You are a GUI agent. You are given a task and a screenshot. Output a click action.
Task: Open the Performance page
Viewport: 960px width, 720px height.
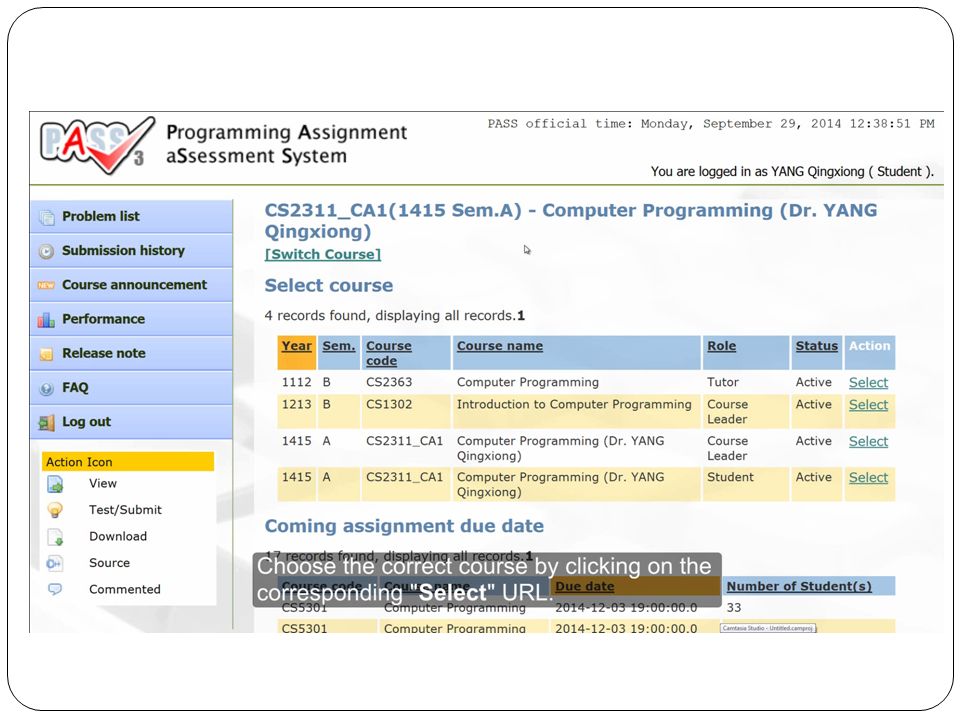coord(131,320)
